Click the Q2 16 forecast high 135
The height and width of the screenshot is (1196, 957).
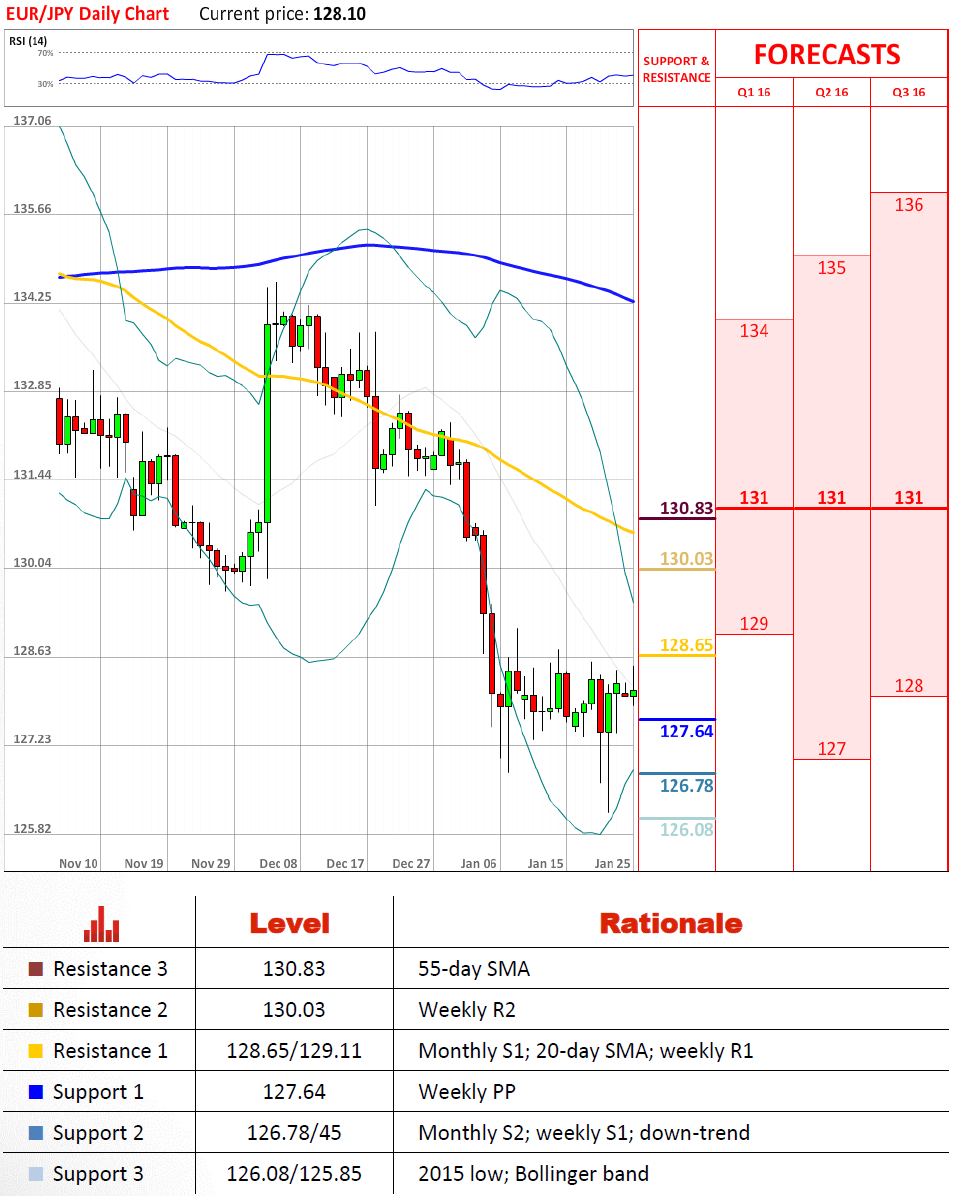(x=832, y=268)
